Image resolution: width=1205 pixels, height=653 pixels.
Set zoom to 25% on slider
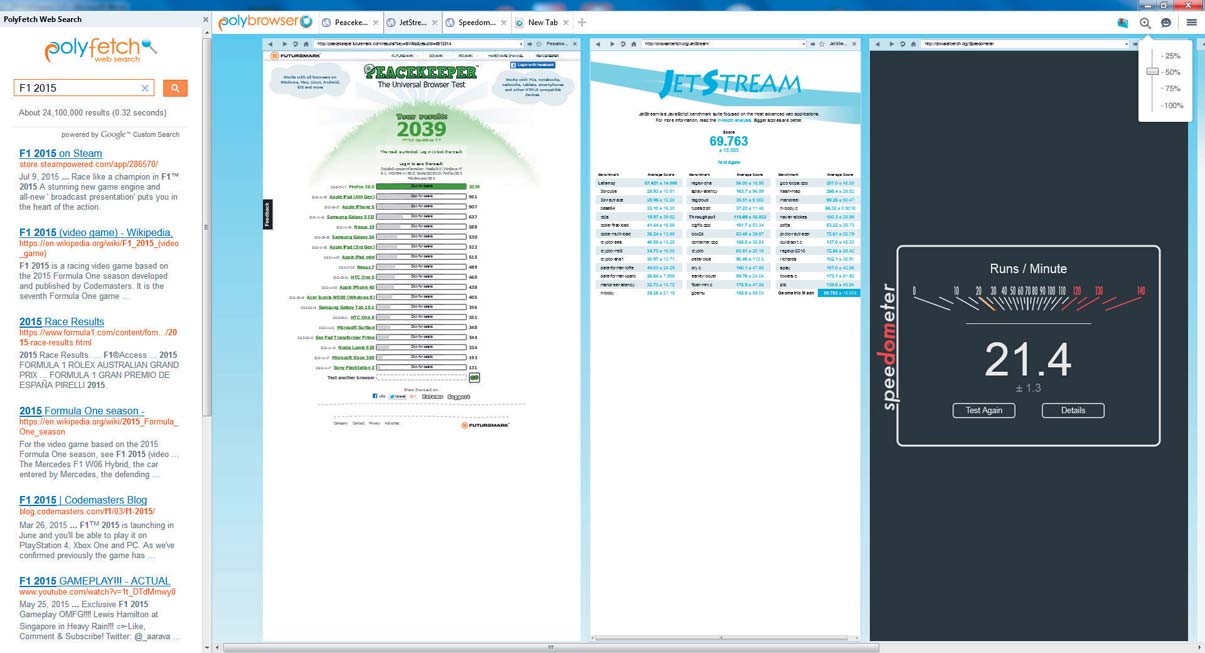coord(1172,56)
